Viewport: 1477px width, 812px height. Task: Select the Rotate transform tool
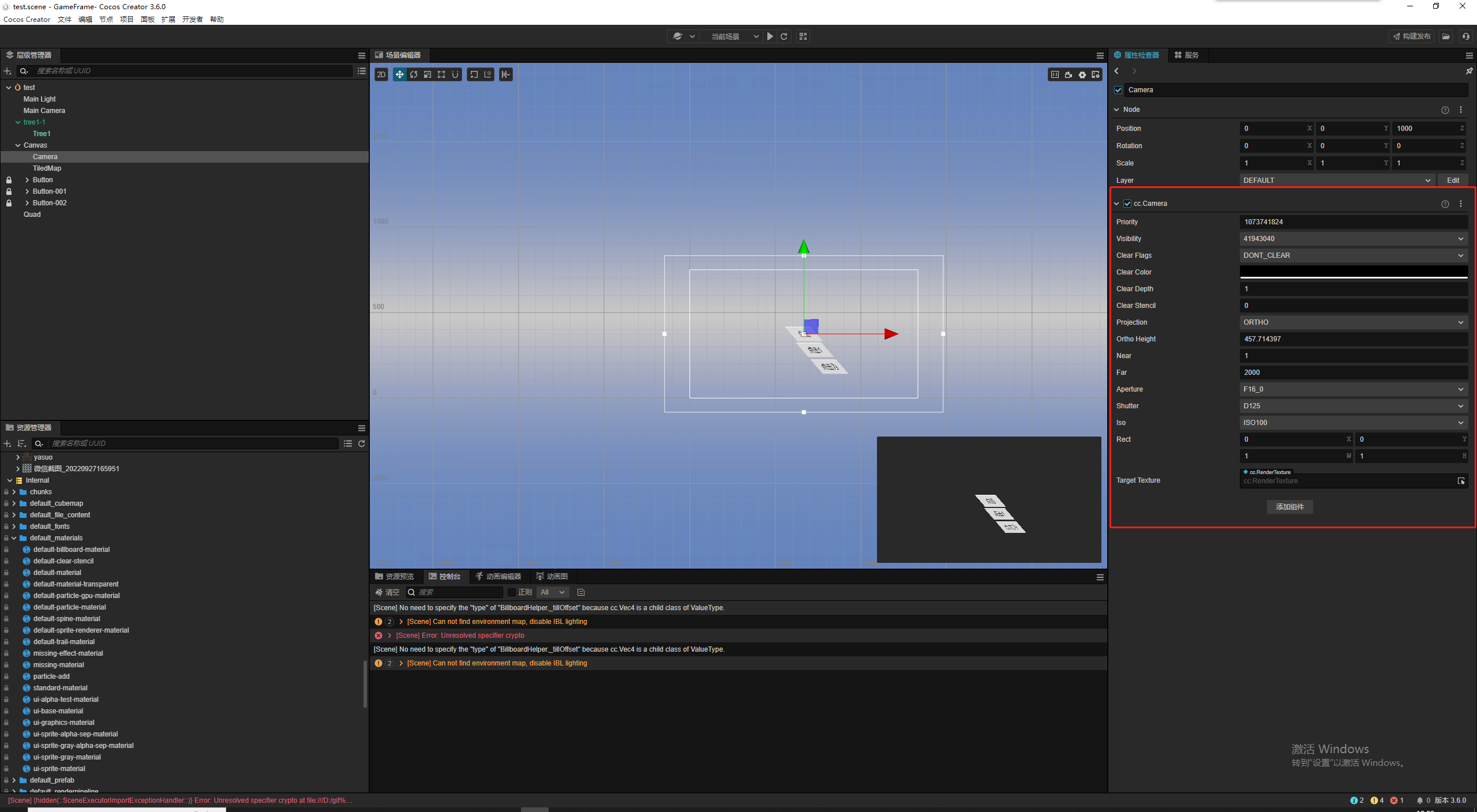click(x=414, y=74)
